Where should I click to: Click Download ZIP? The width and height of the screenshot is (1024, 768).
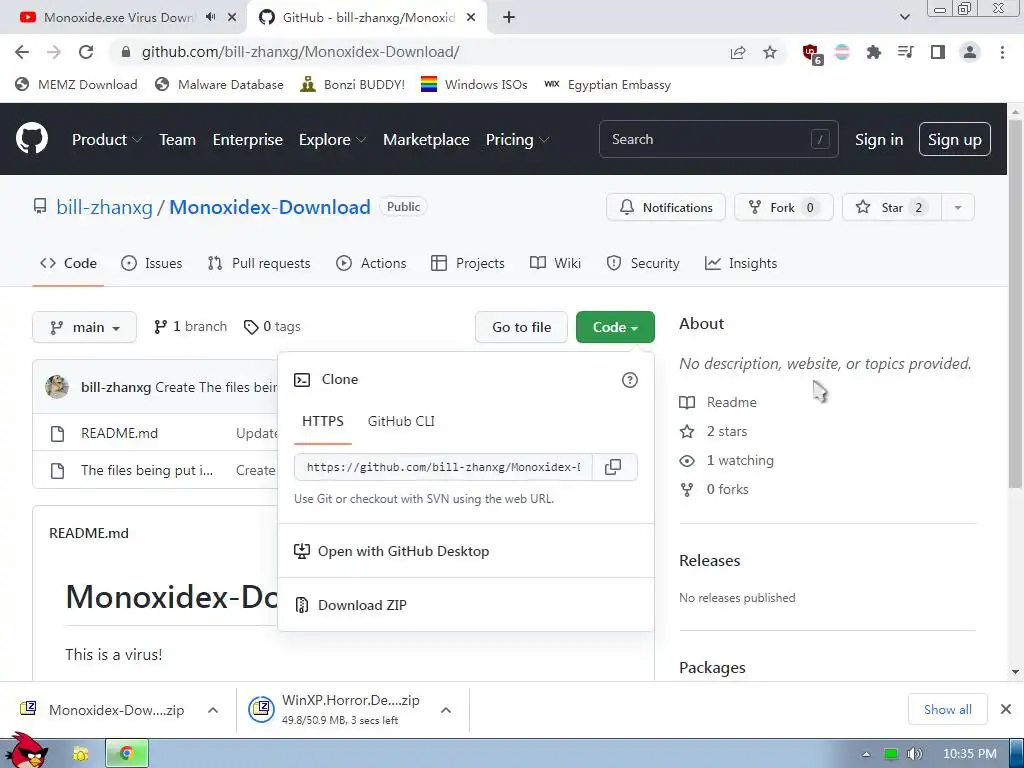pos(362,605)
